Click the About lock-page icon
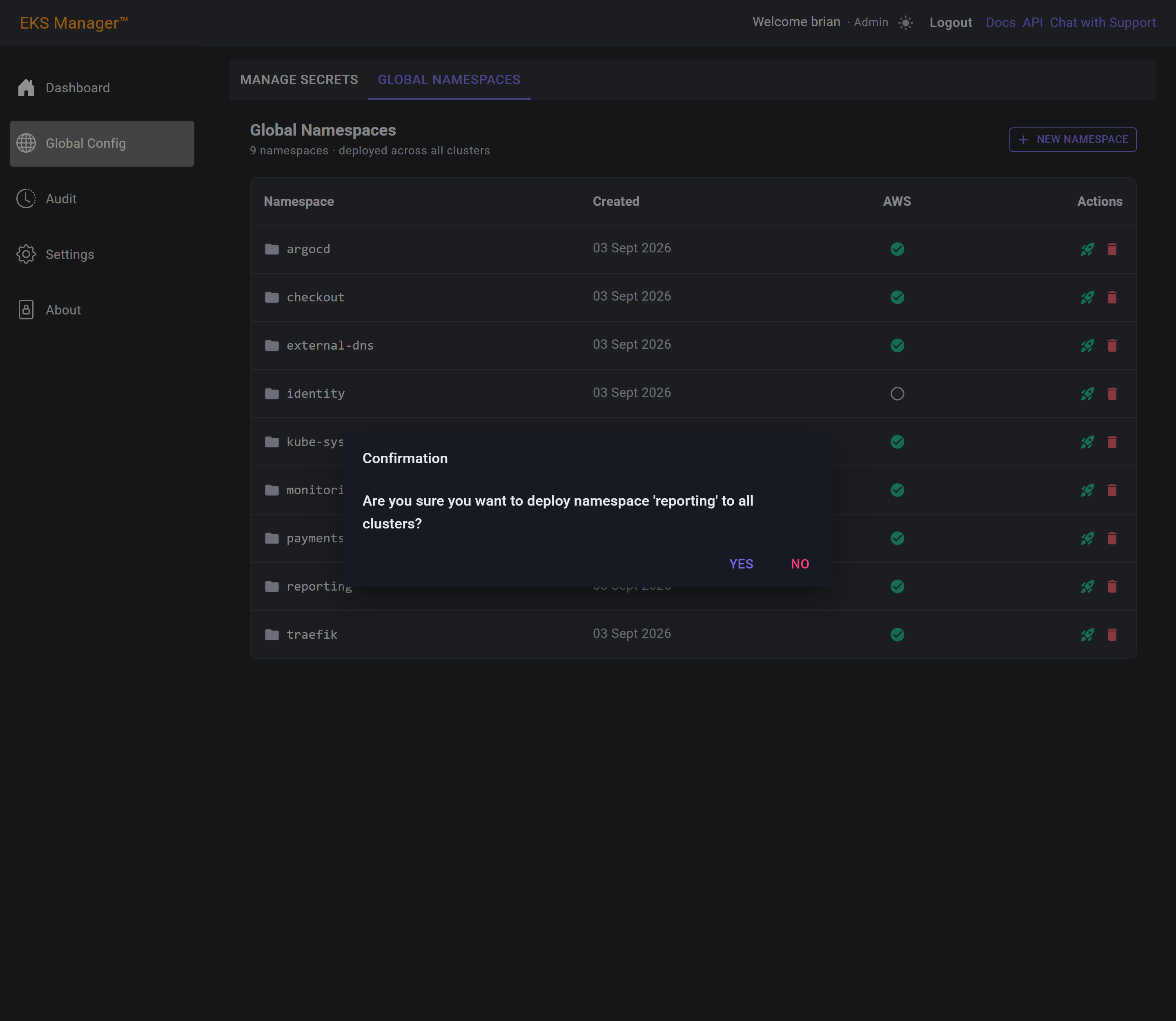Screen dimensions: 1176x1021 pos(26,310)
